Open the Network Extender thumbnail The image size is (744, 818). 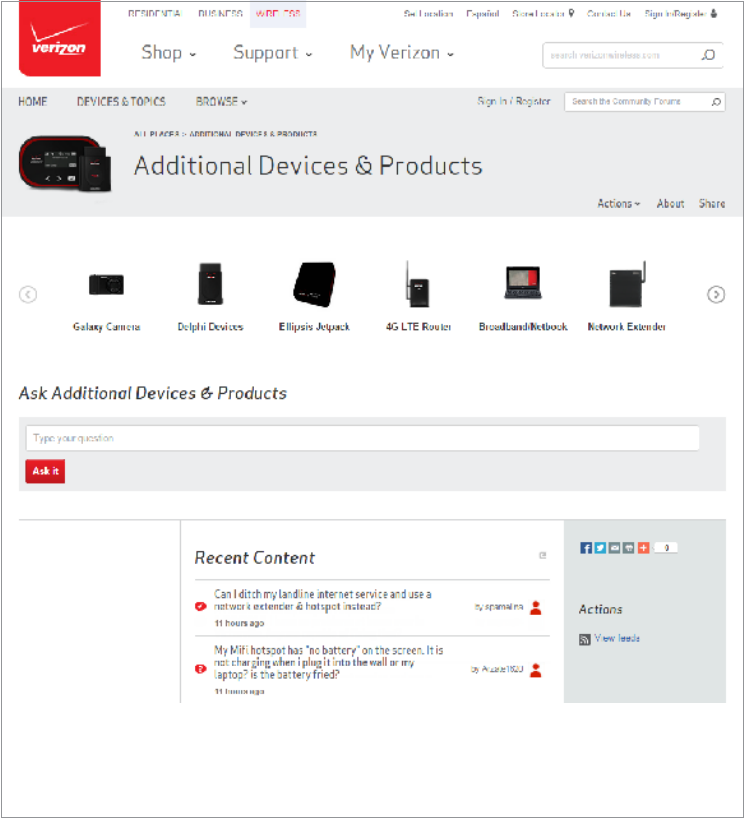628,284
